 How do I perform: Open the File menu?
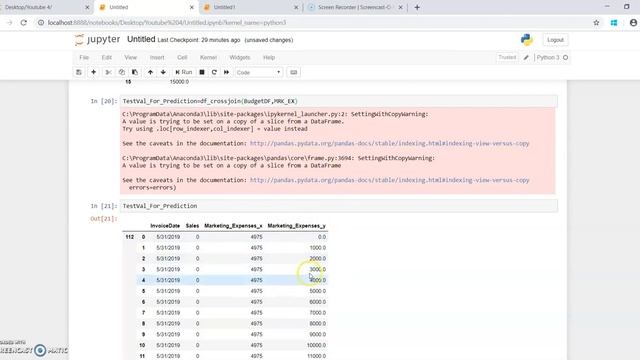(84, 58)
